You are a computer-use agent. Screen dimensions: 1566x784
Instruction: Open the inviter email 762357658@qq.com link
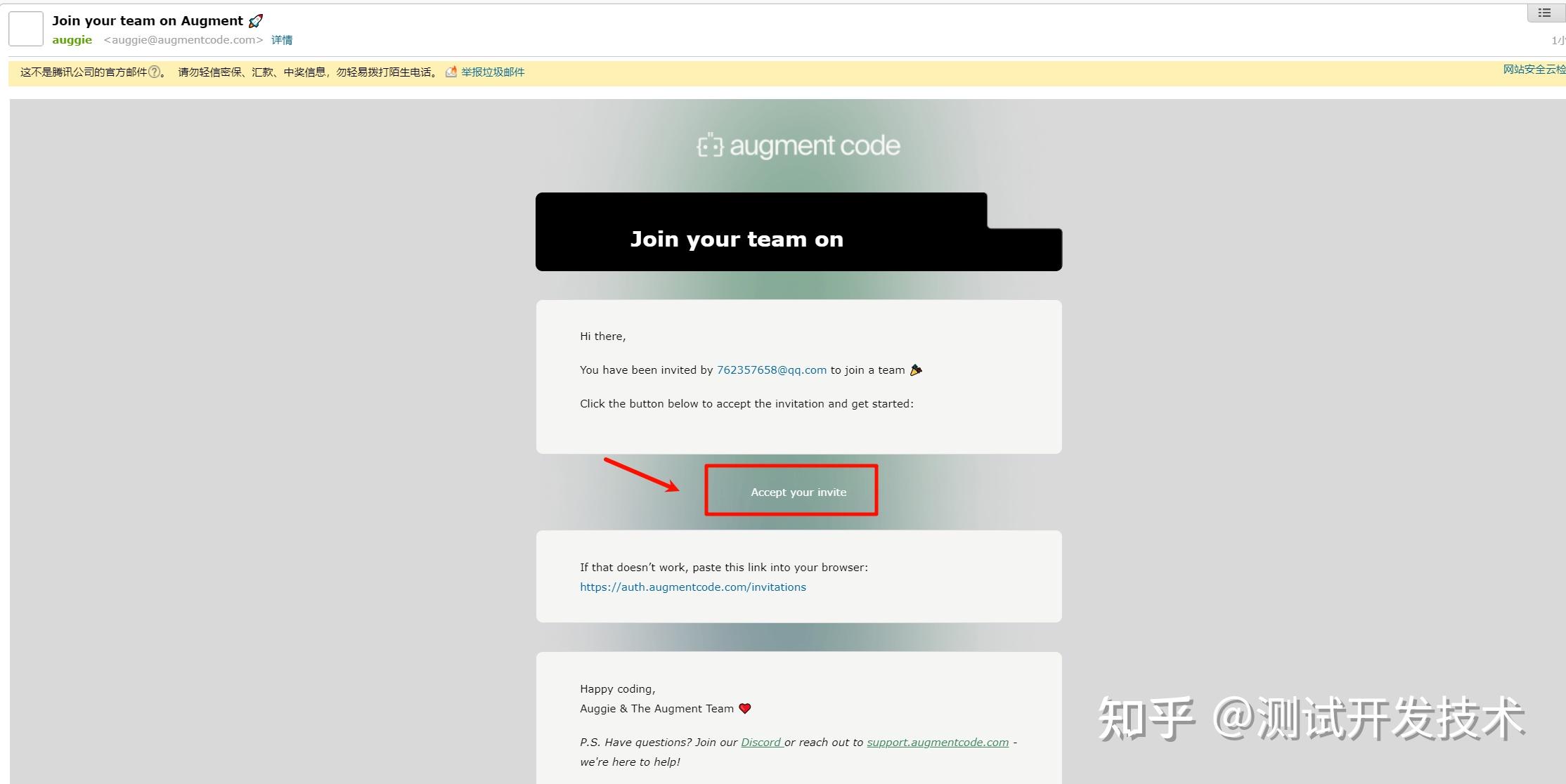(x=771, y=370)
